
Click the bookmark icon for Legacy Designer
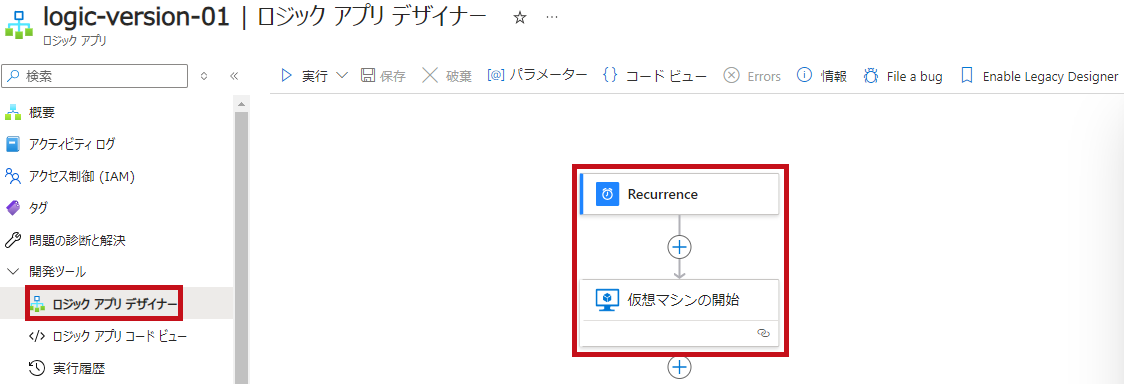point(967,76)
